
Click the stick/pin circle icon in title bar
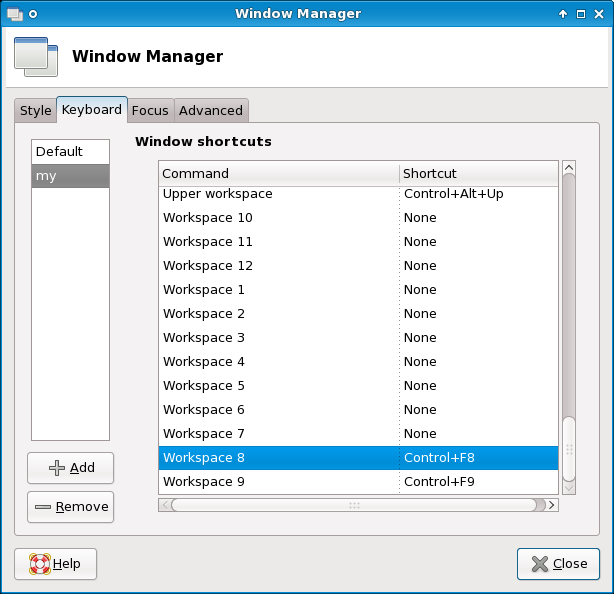[x=33, y=14]
